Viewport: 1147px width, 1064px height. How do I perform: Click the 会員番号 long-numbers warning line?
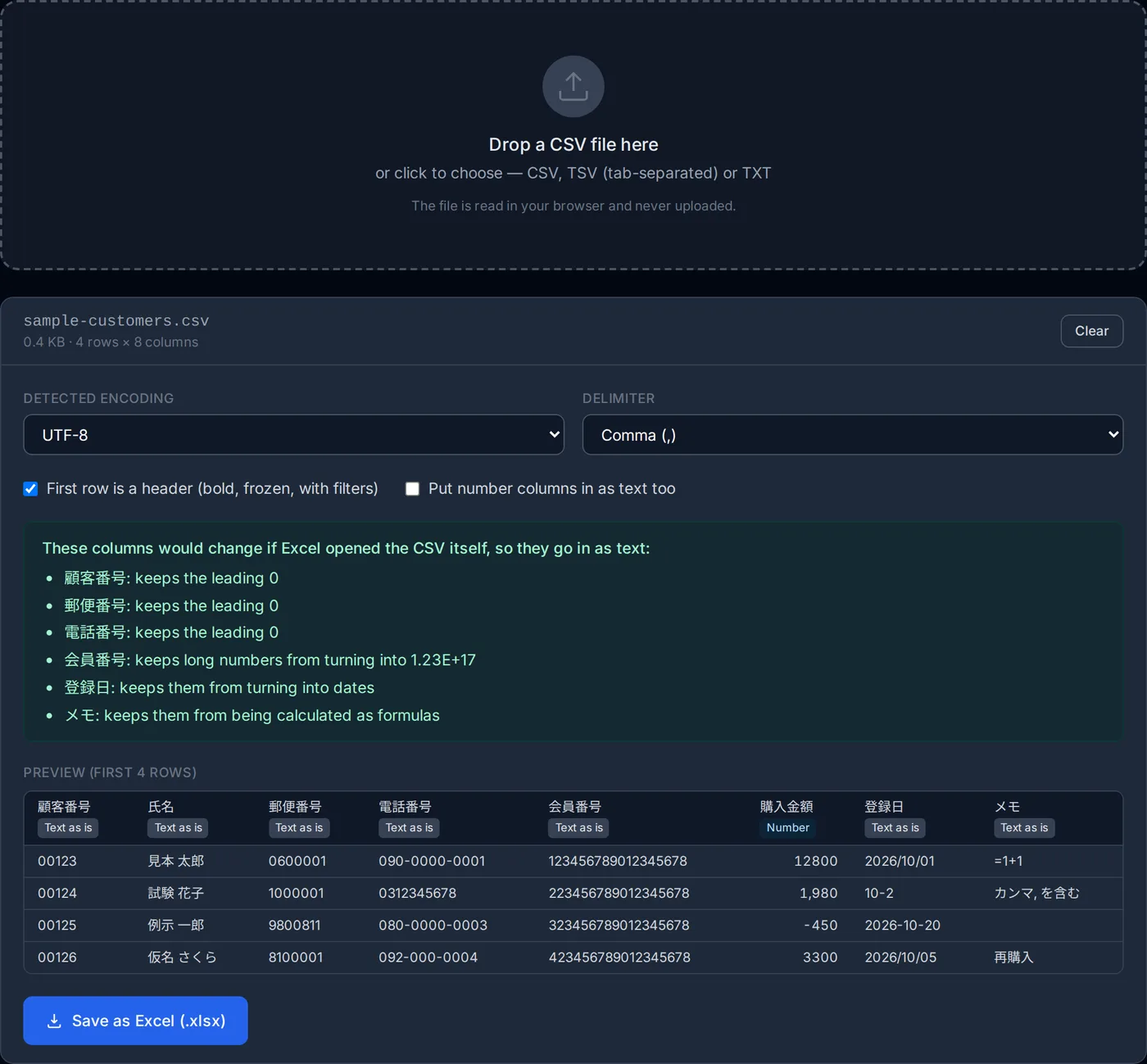270,660
